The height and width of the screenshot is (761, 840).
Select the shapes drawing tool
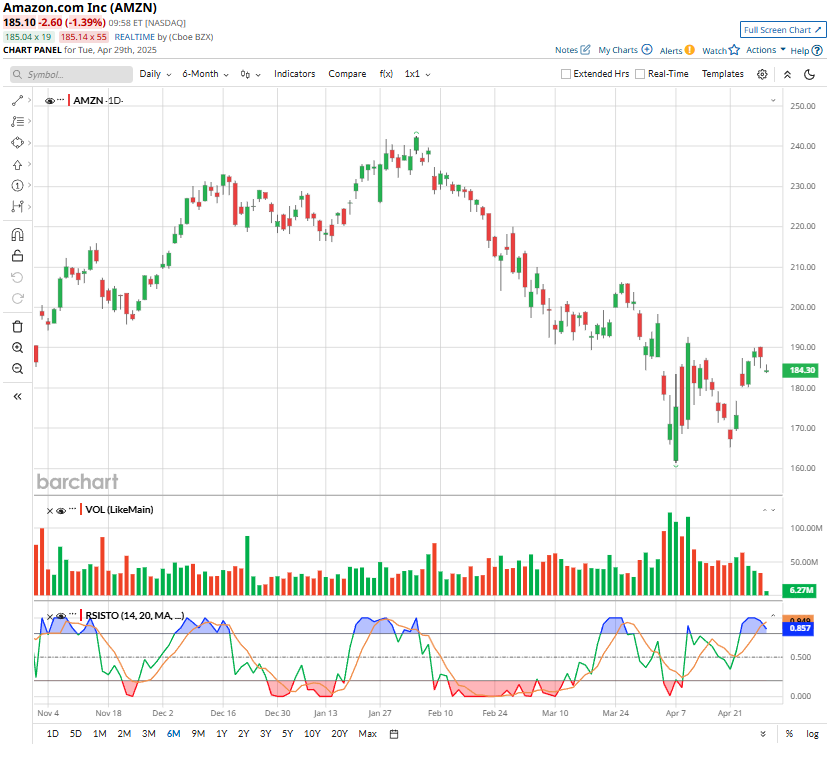[17, 143]
